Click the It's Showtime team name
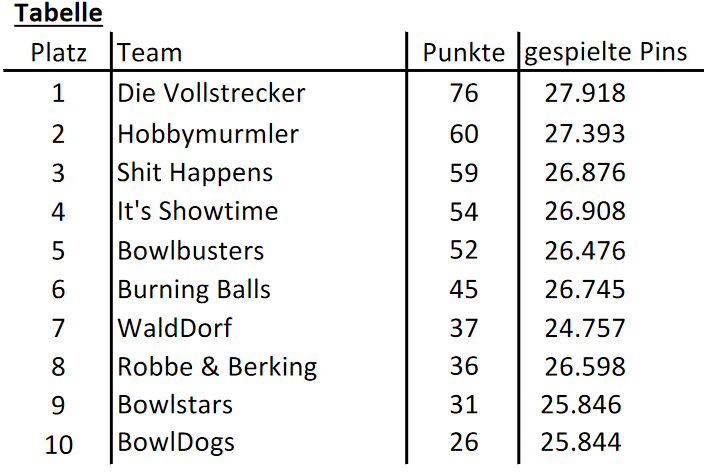This screenshot has height=473, width=704. click(x=198, y=211)
